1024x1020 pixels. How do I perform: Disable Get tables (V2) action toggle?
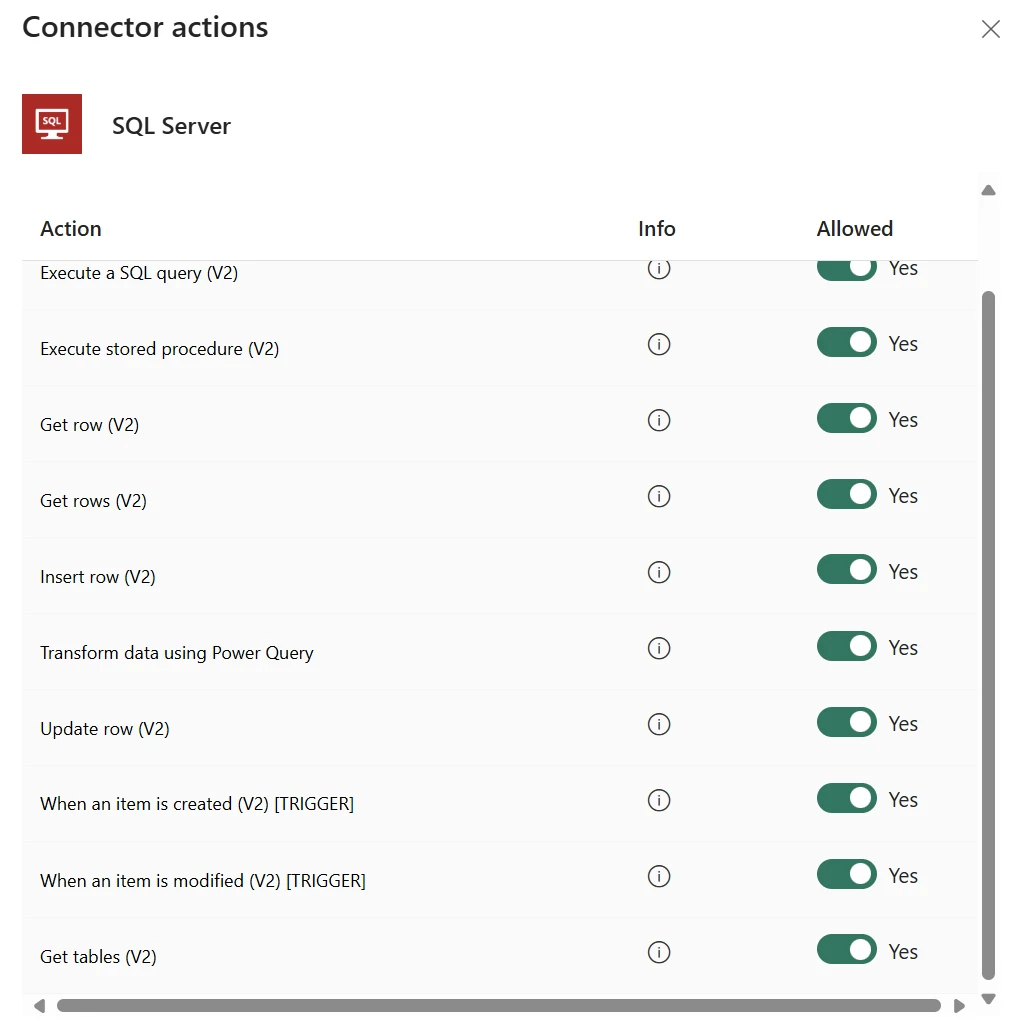pyautogui.click(x=846, y=951)
